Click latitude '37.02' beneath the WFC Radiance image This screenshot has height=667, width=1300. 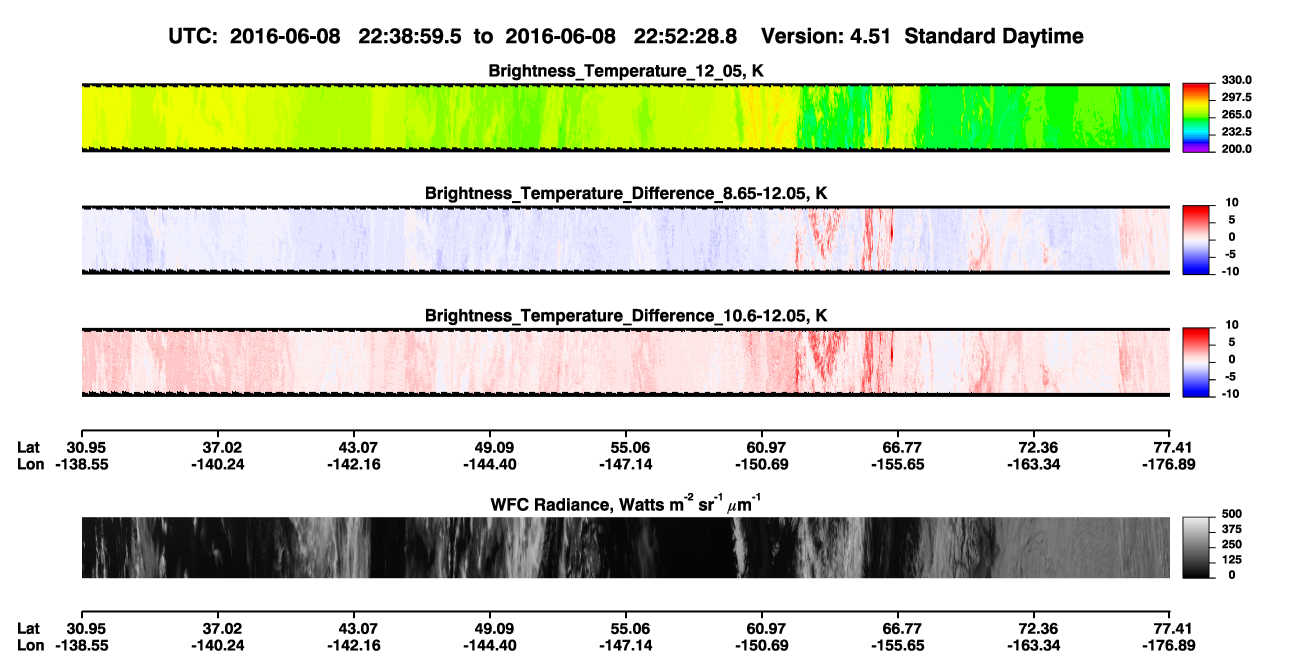[x=223, y=628]
